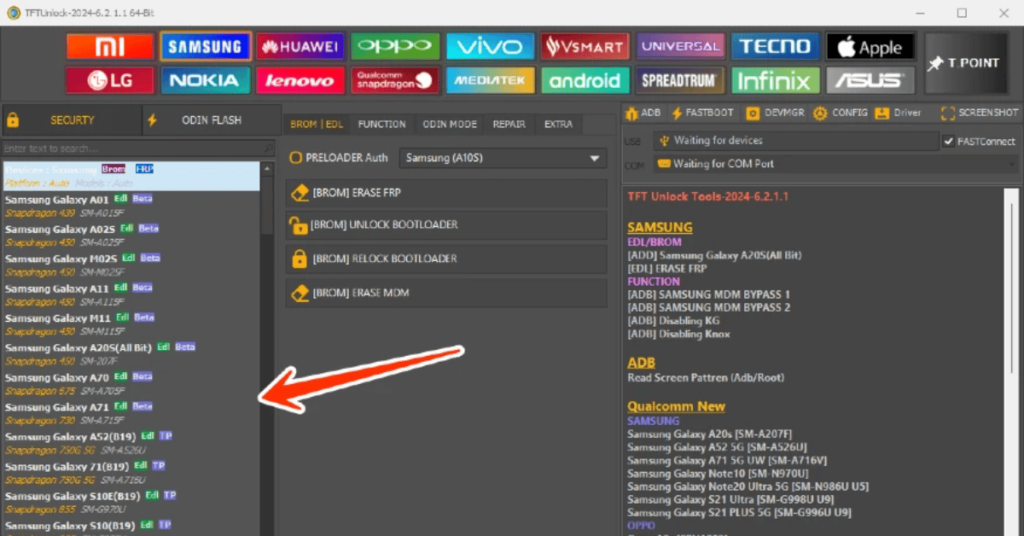The width and height of the screenshot is (1024, 536).
Task: Run [BROM] RELOCK BOOTLOADER
Action: pyautogui.click(x=447, y=259)
